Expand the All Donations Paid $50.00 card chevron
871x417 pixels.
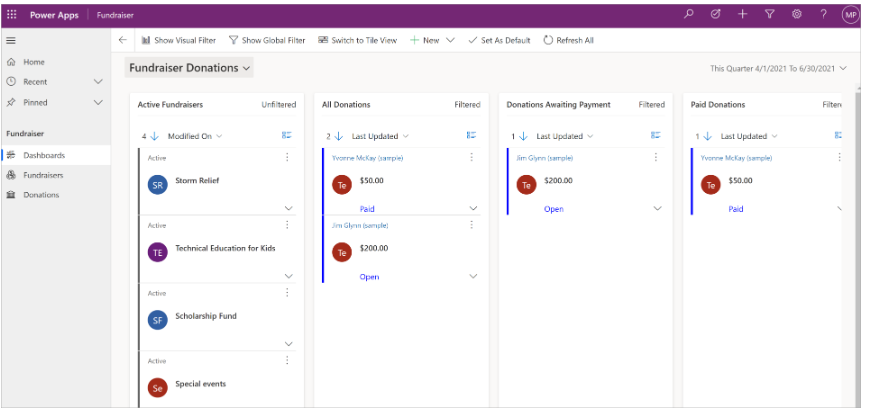tap(473, 208)
